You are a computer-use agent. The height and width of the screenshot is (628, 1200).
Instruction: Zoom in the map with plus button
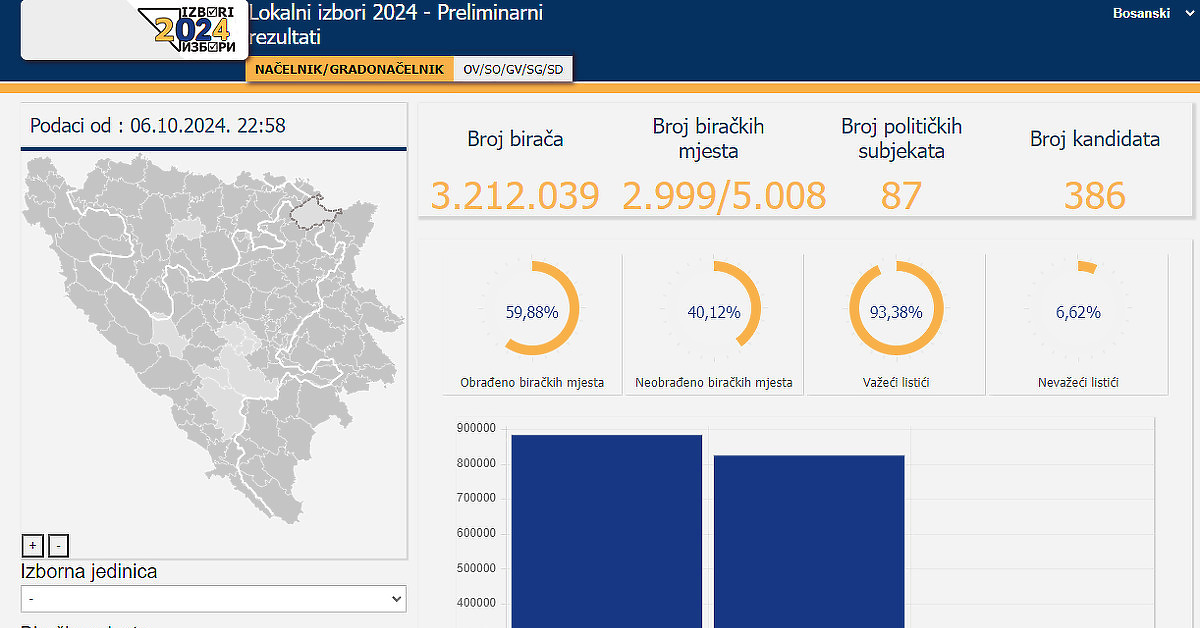tap(32, 545)
